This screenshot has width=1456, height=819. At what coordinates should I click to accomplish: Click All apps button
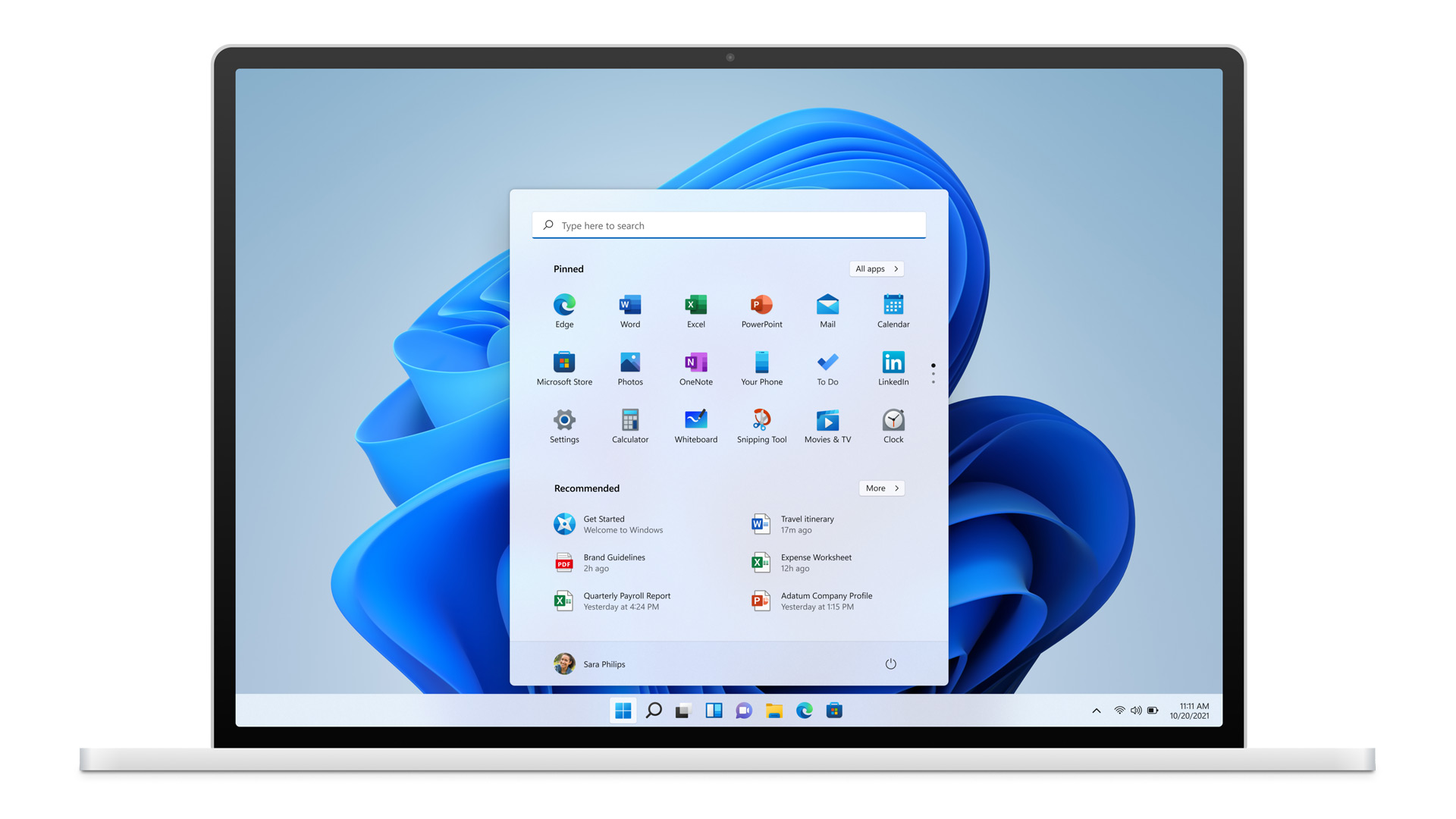pyautogui.click(x=876, y=268)
